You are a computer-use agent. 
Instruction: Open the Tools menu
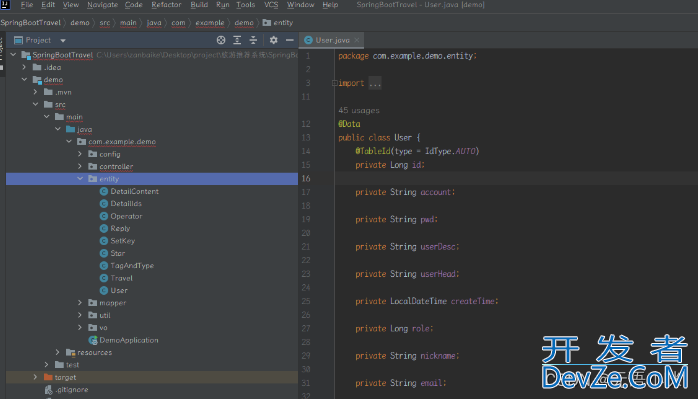pos(246,5)
